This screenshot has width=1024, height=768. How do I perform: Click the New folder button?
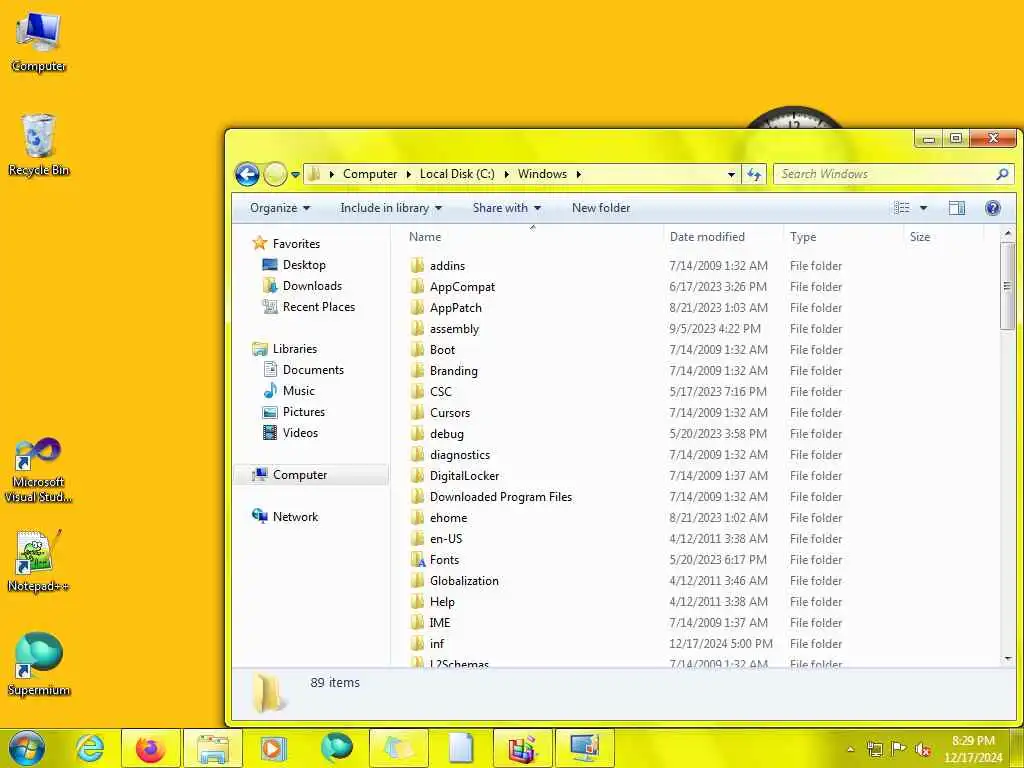point(601,208)
